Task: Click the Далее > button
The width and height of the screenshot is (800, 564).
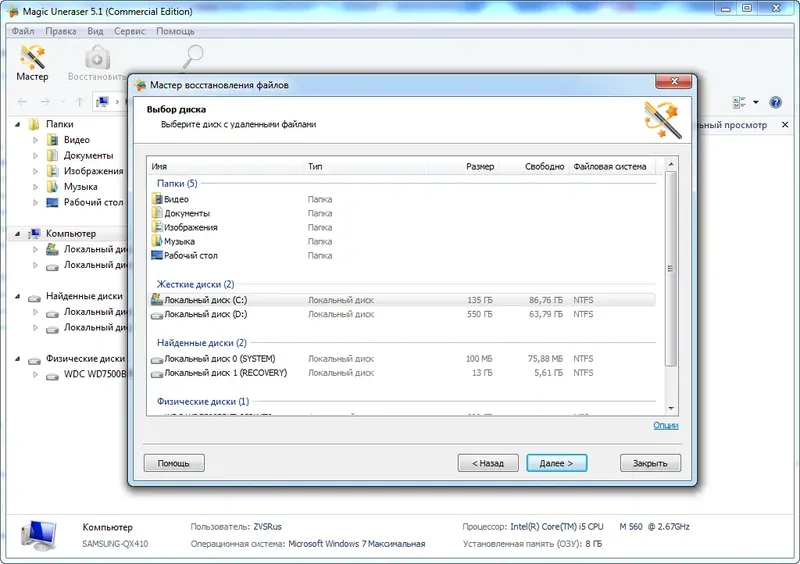Action: pyautogui.click(x=557, y=463)
